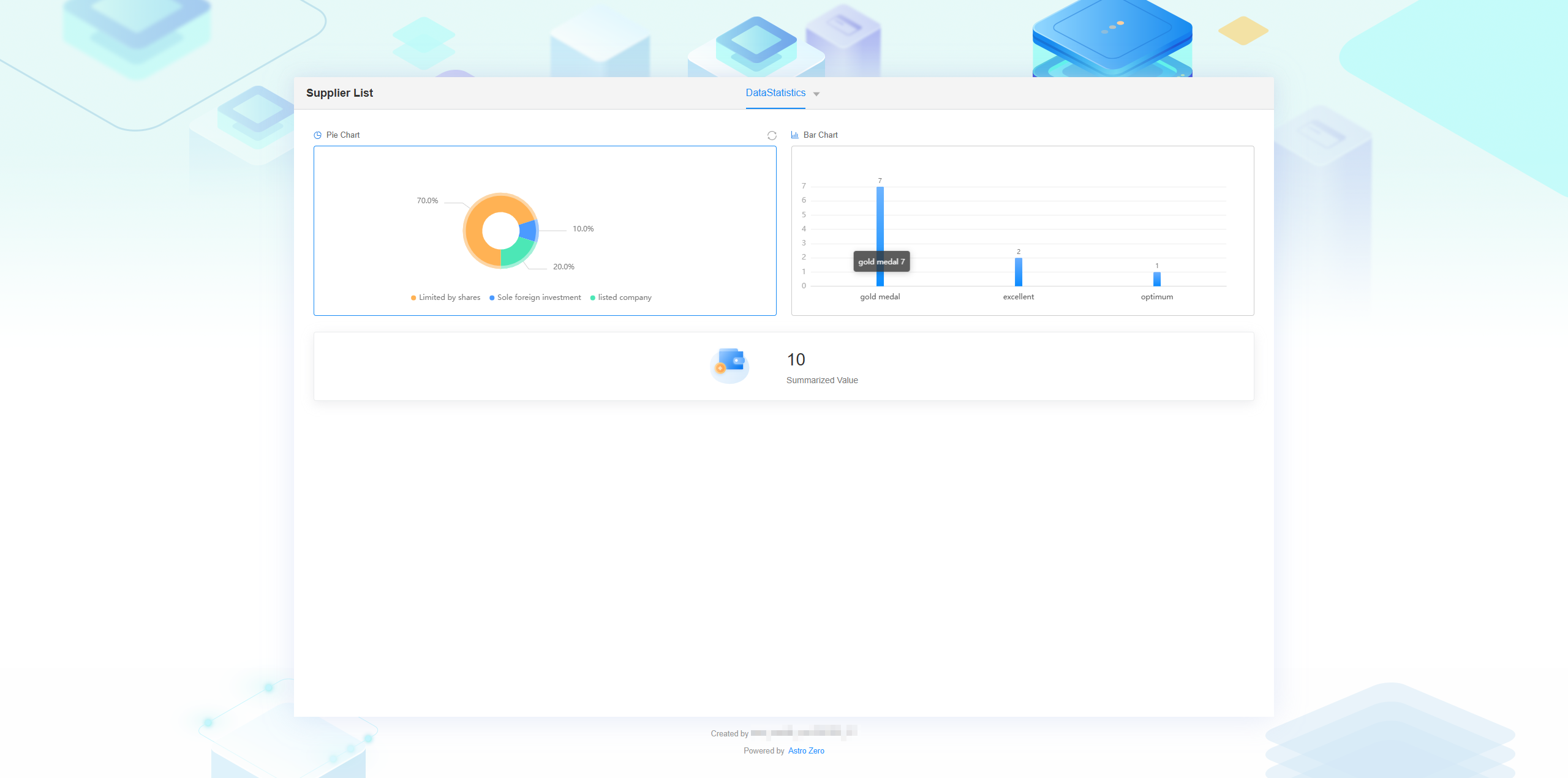Click the gold medal bar

pos(880,236)
